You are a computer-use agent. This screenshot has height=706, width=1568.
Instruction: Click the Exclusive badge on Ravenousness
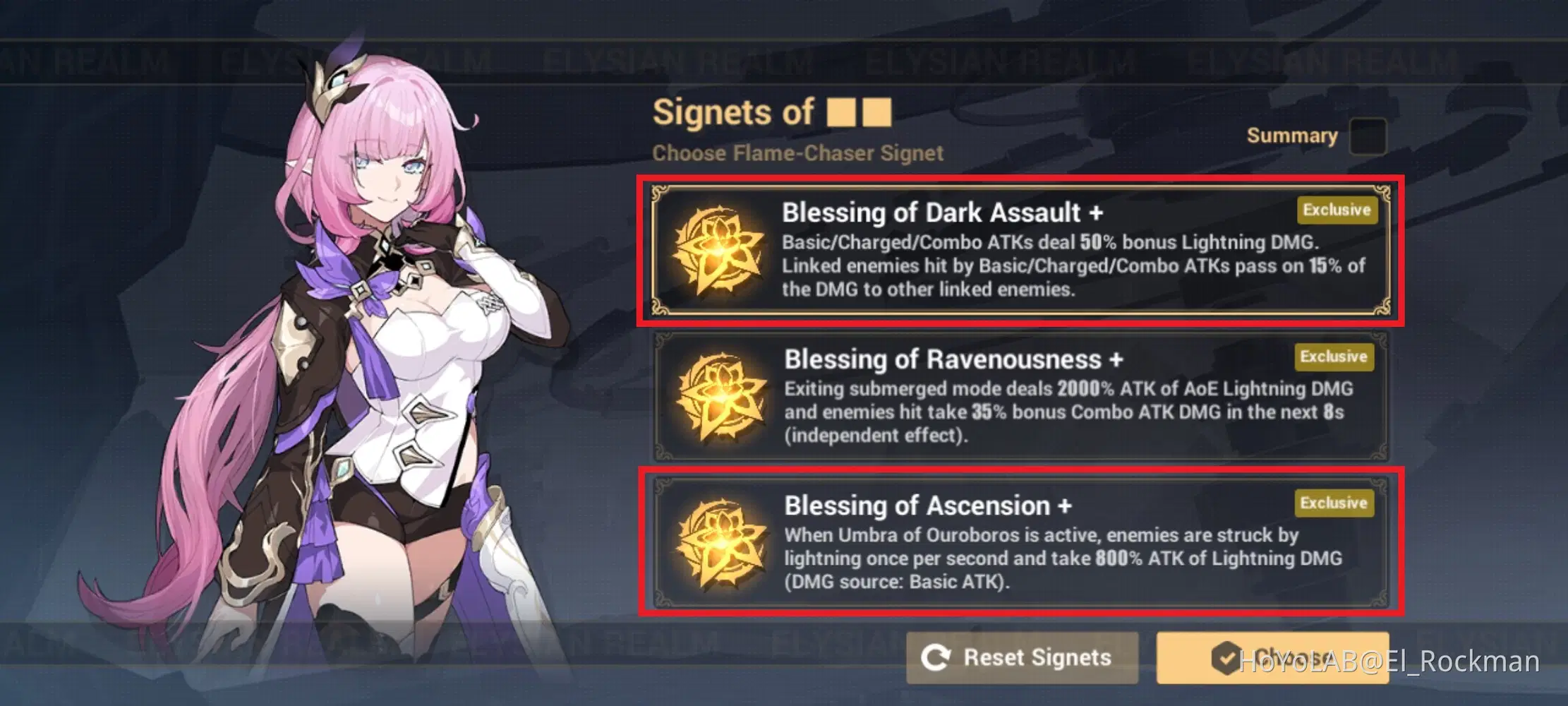[x=1334, y=357]
